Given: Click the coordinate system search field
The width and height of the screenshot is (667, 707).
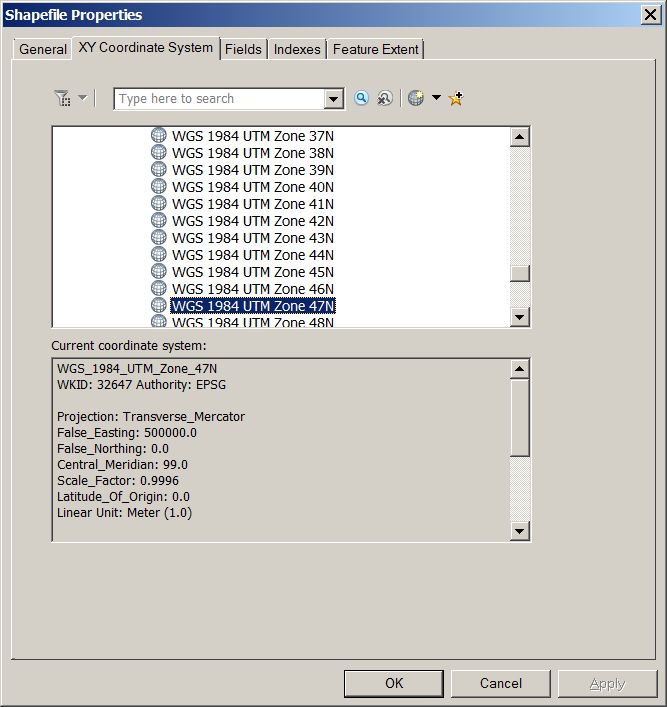Looking at the screenshot, I should (219, 99).
